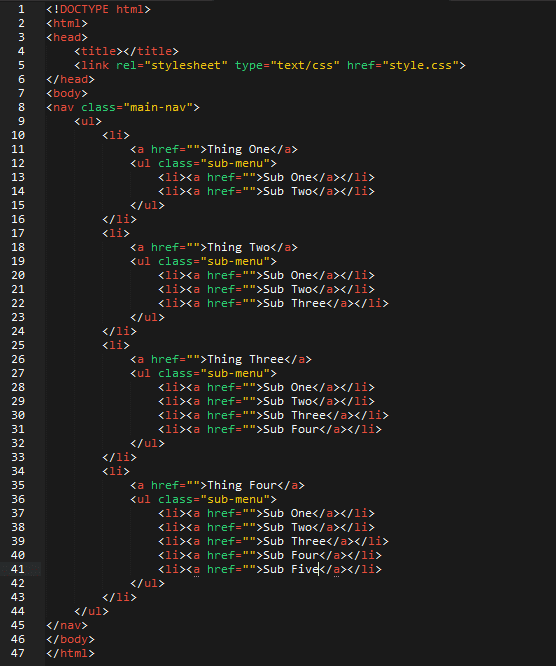The width and height of the screenshot is (556, 666).
Task: Click "Sub Two" text on line 21
Action: [288, 289]
